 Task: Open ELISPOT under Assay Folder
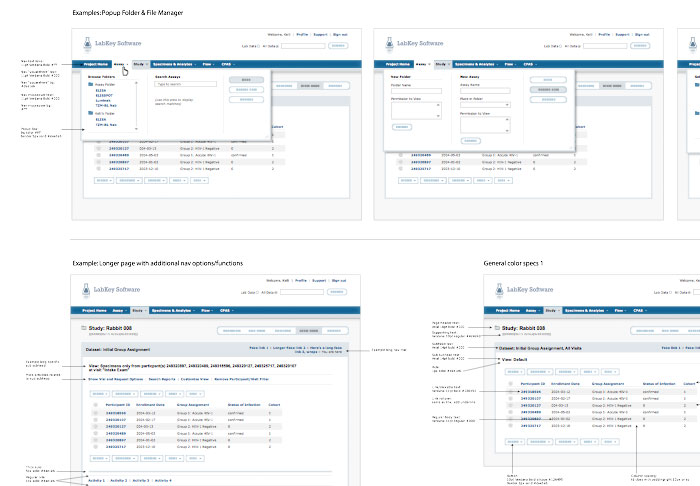[104, 96]
